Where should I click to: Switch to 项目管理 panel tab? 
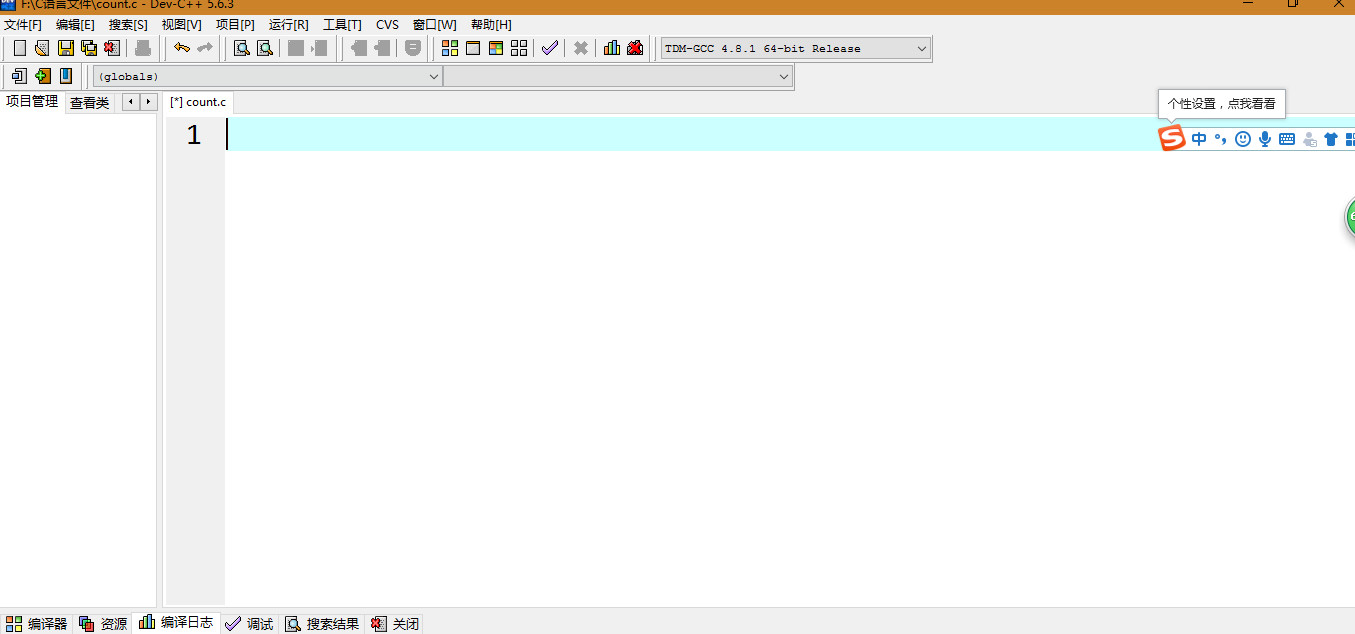click(32, 102)
